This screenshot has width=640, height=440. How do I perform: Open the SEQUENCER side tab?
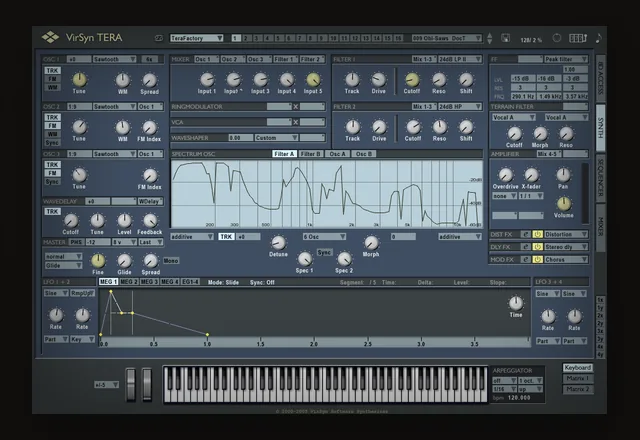[600, 178]
